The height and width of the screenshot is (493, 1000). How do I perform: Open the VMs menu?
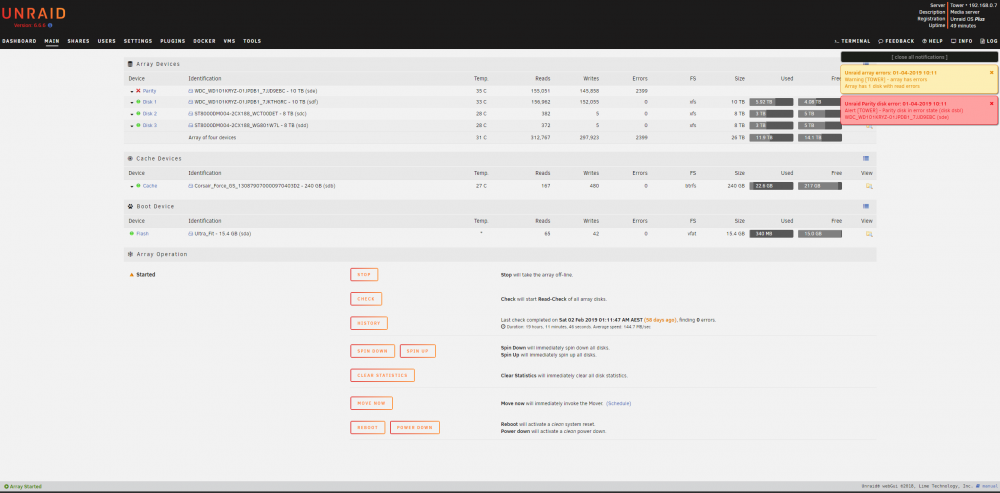click(x=230, y=41)
